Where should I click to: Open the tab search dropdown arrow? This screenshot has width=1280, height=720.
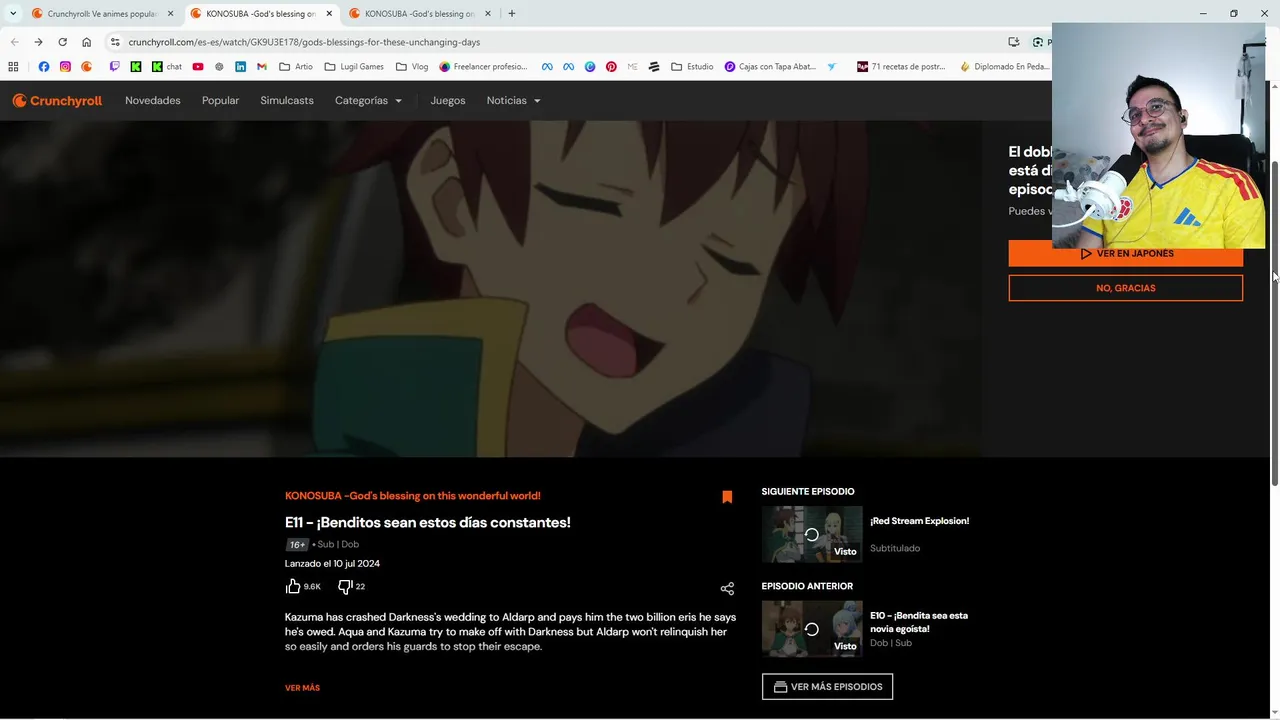tap(13, 13)
